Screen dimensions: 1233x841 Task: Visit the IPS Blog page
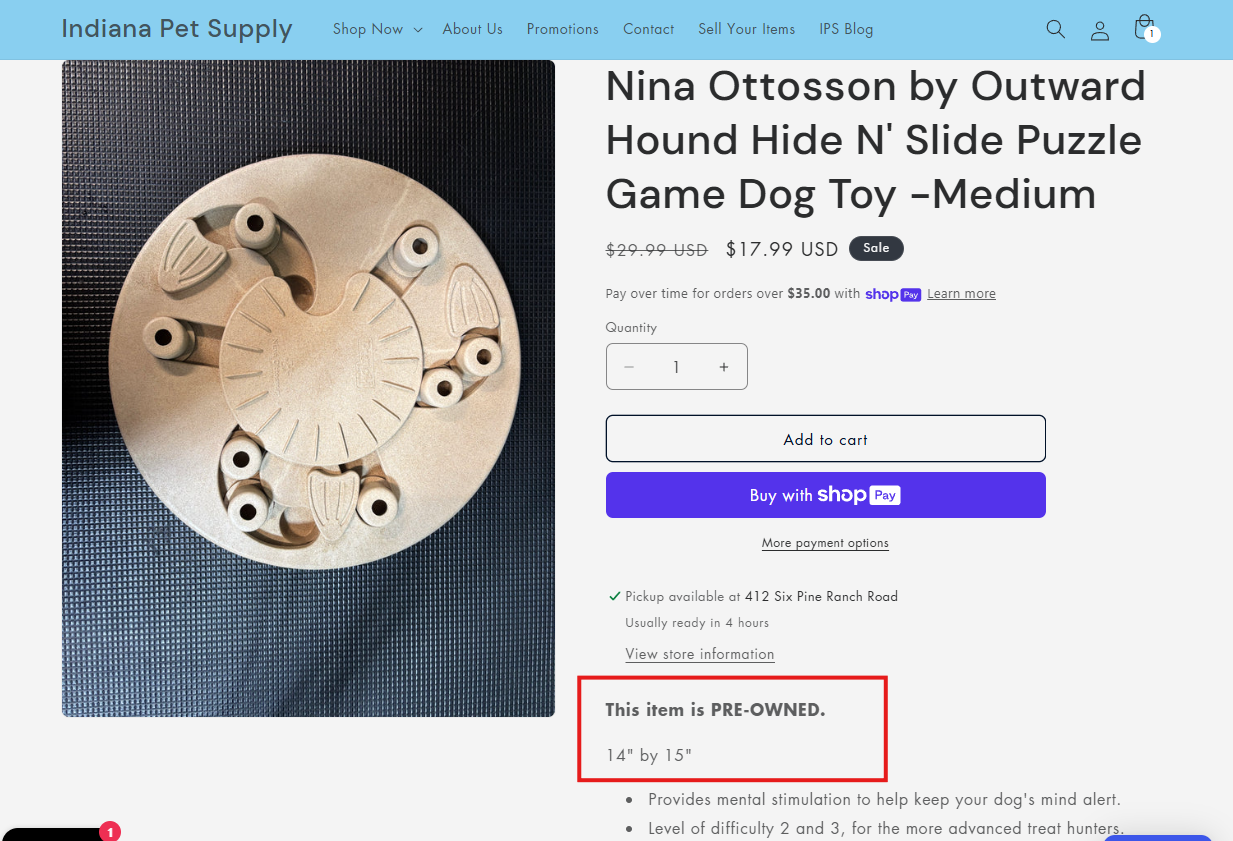pyautogui.click(x=846, y=29)
